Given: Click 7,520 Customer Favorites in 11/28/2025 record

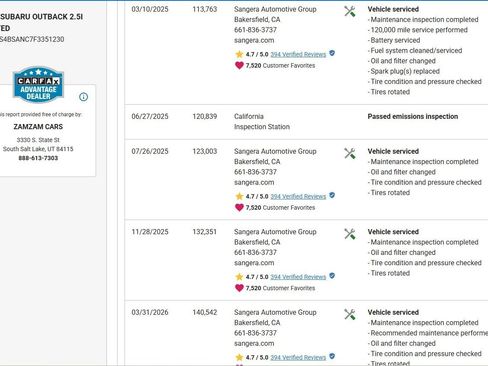Looking at the screenshot, I should pos(280,288).
